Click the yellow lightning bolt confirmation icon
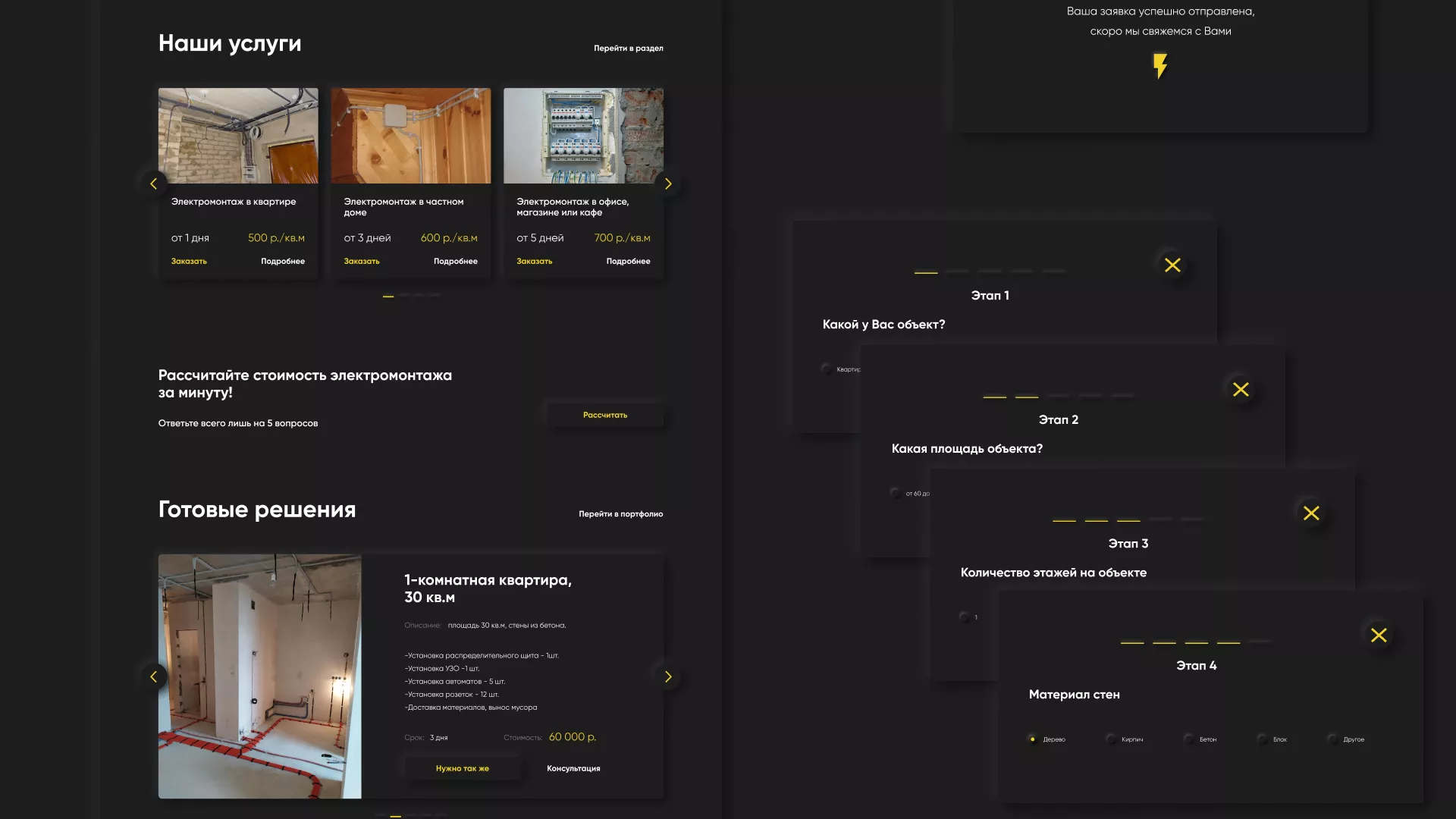The width and height of the screenshot is (1456, 819). coord(1158,67)
